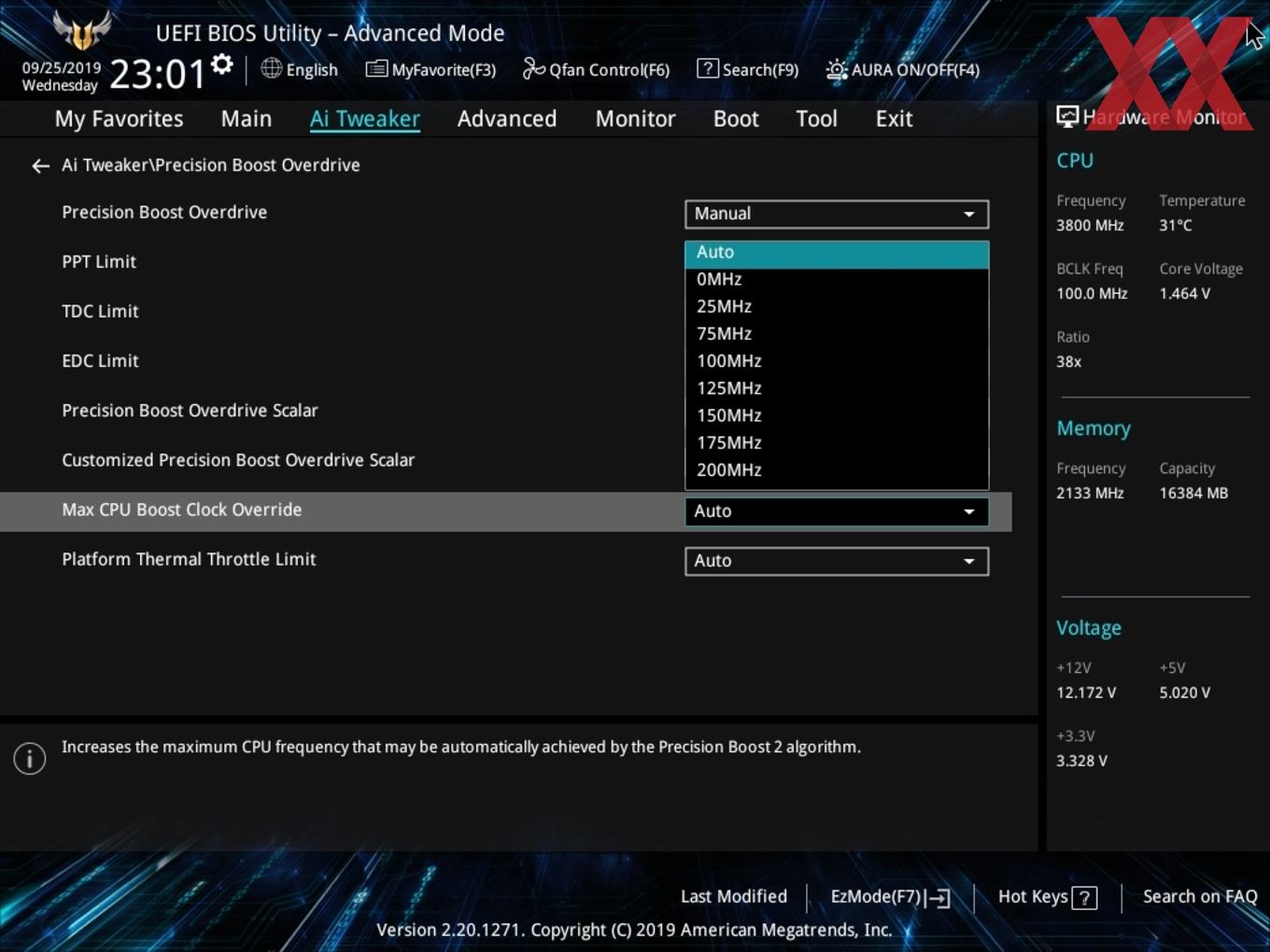Click the memory frequency 2133 MHz
The image size is (1270, 952).
click(1090, 493)
